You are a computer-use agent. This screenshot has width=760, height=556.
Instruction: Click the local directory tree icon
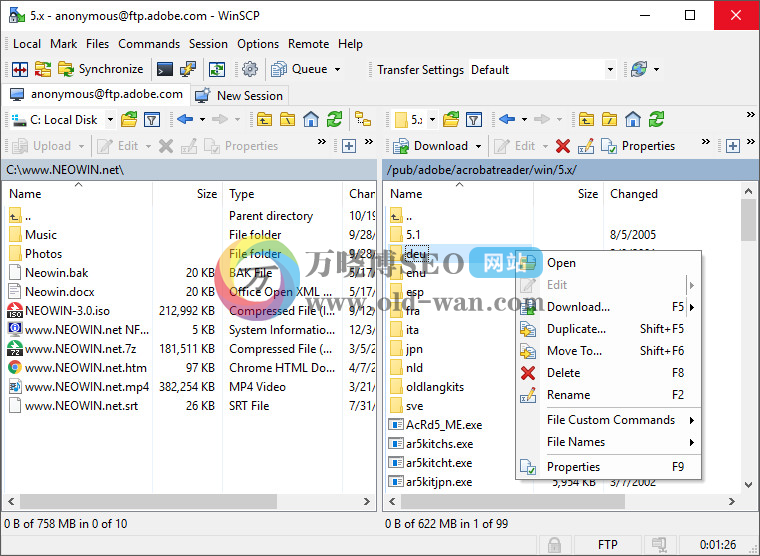coord(363,119)
